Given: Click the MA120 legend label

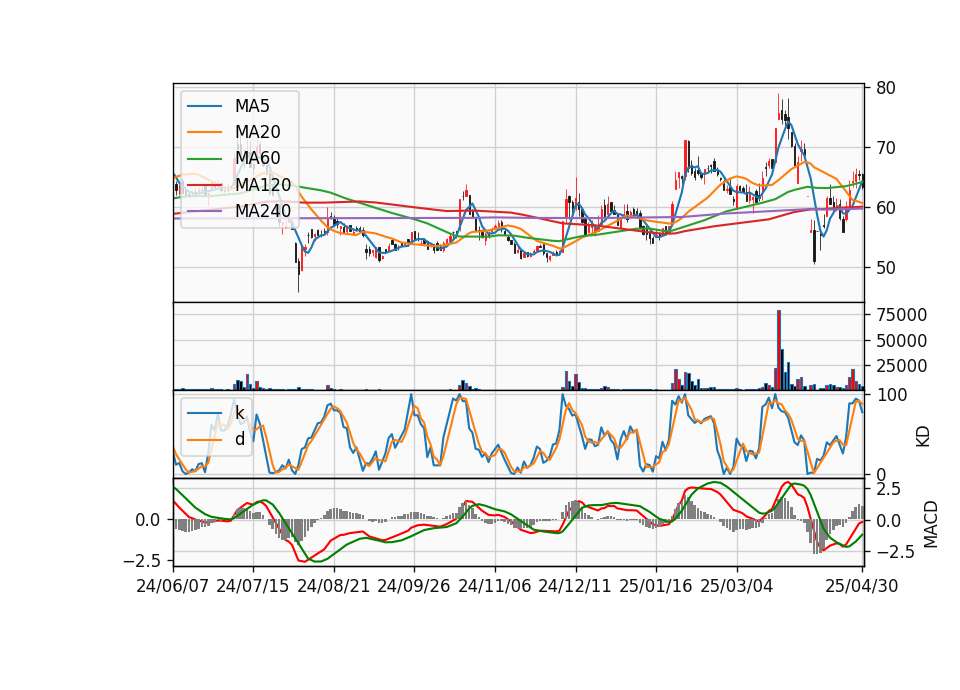Looking at the screenshot, I should tap(263, 184).
